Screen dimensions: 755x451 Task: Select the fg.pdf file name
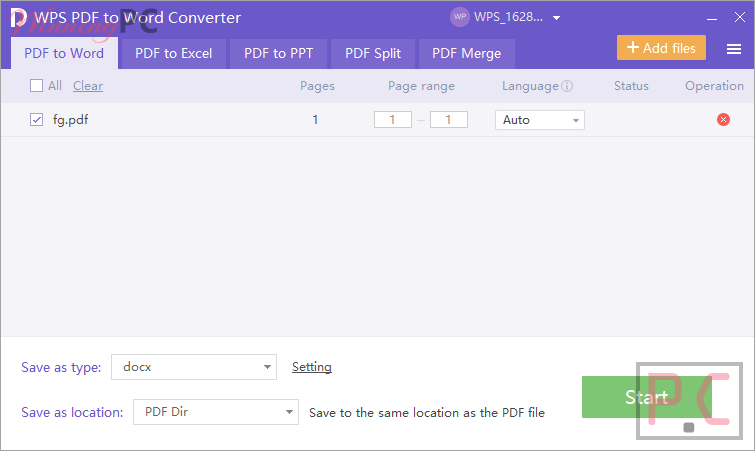point(70,120)
